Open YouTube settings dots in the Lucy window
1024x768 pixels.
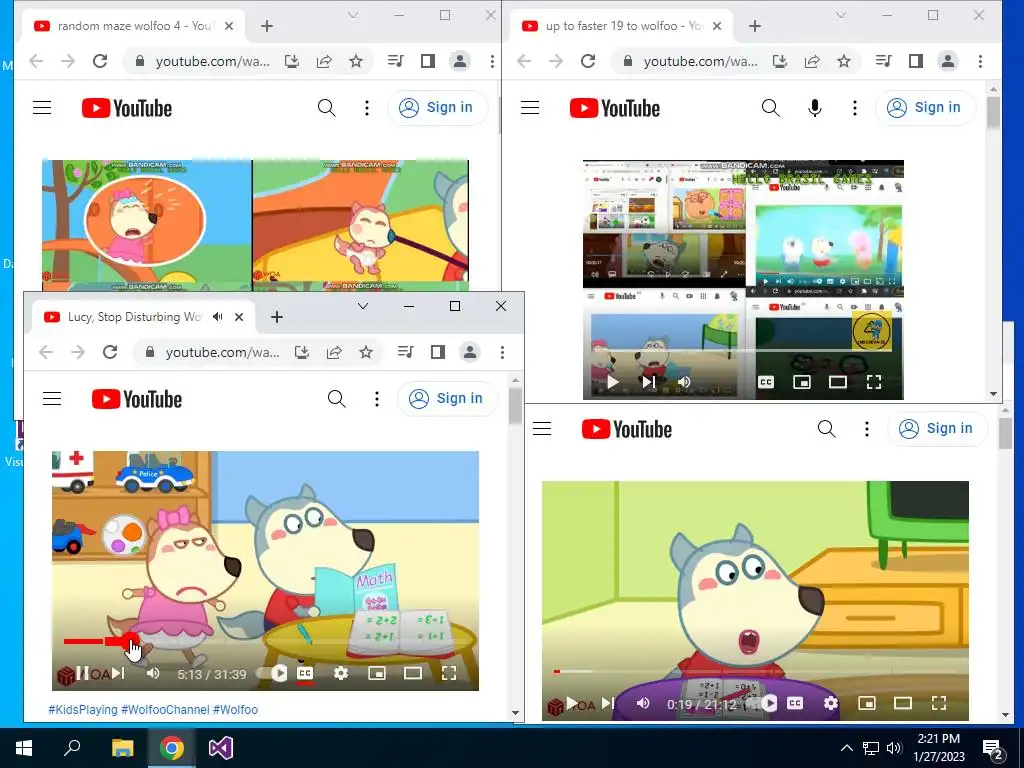click(377, 398)
